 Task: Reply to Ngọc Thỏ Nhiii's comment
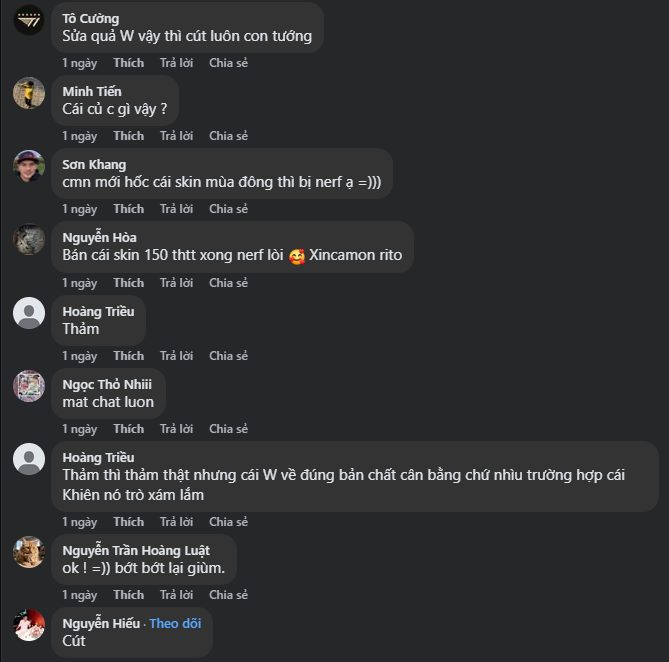coord(176,429)
